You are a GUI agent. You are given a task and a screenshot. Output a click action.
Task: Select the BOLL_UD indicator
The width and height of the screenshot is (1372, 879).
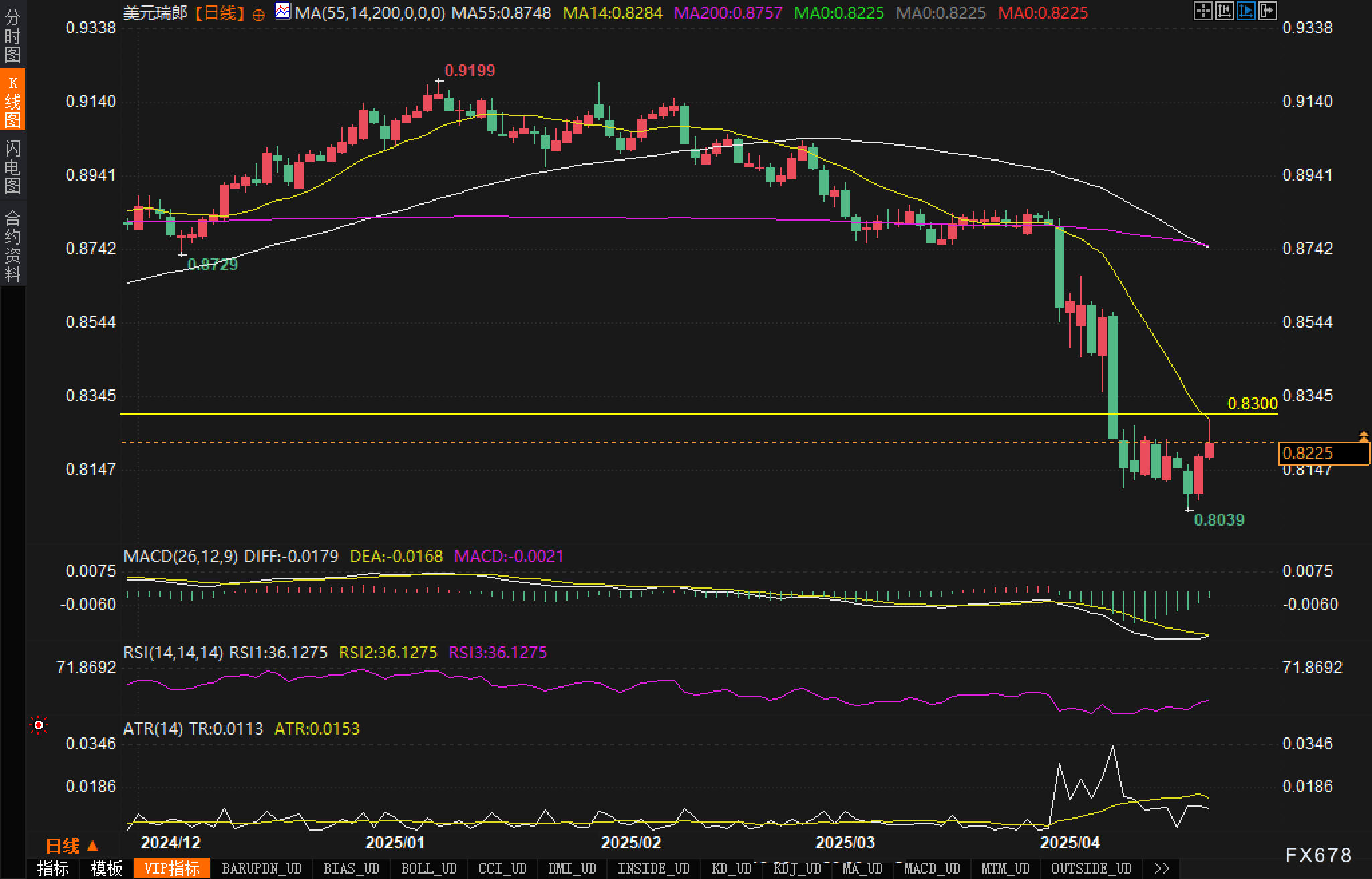[x=428, y=868]
